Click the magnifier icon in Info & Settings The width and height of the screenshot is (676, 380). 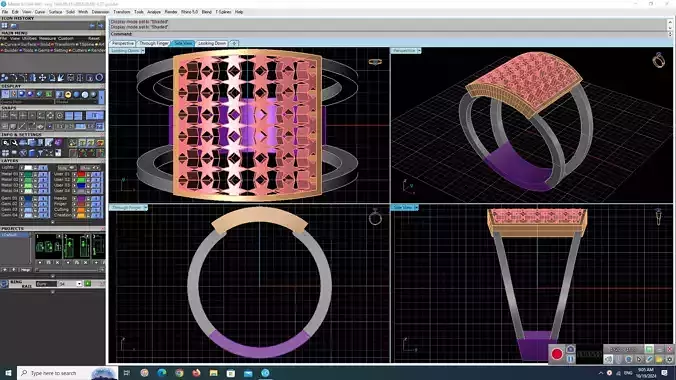6,143
